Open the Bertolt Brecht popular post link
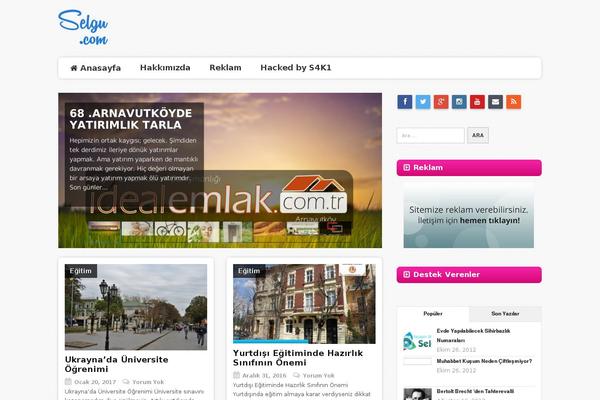 [475, 391]
